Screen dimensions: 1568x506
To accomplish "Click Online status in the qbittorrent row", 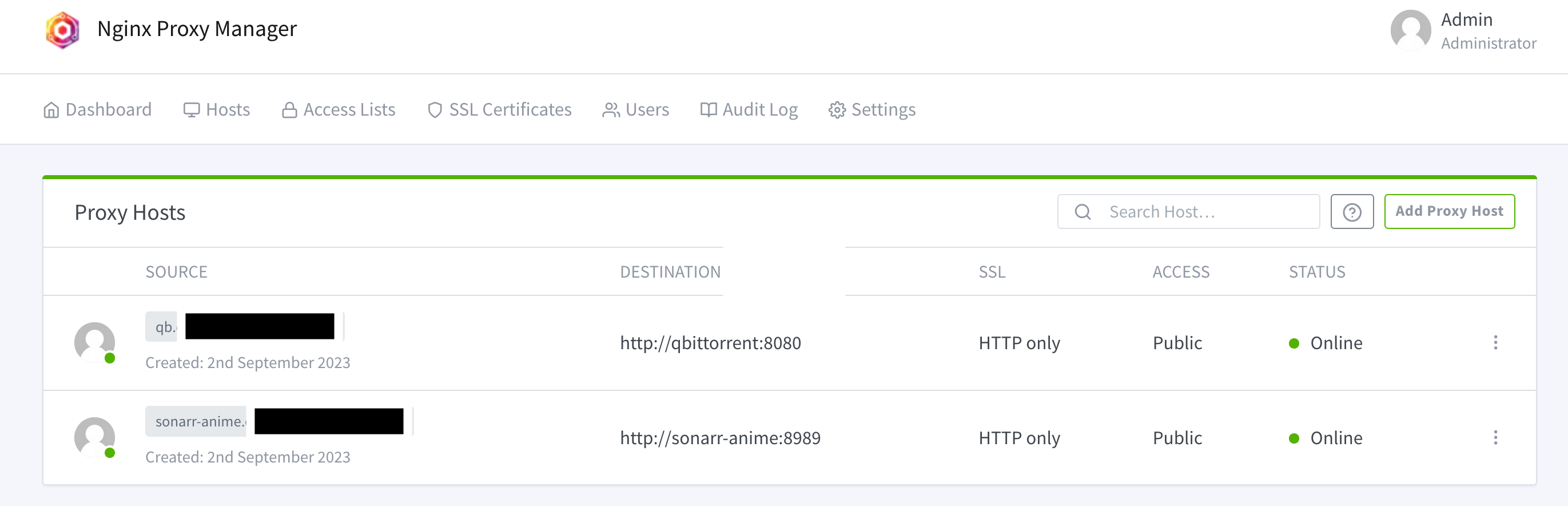I will pyautogui.click(x=1336, y=343).
